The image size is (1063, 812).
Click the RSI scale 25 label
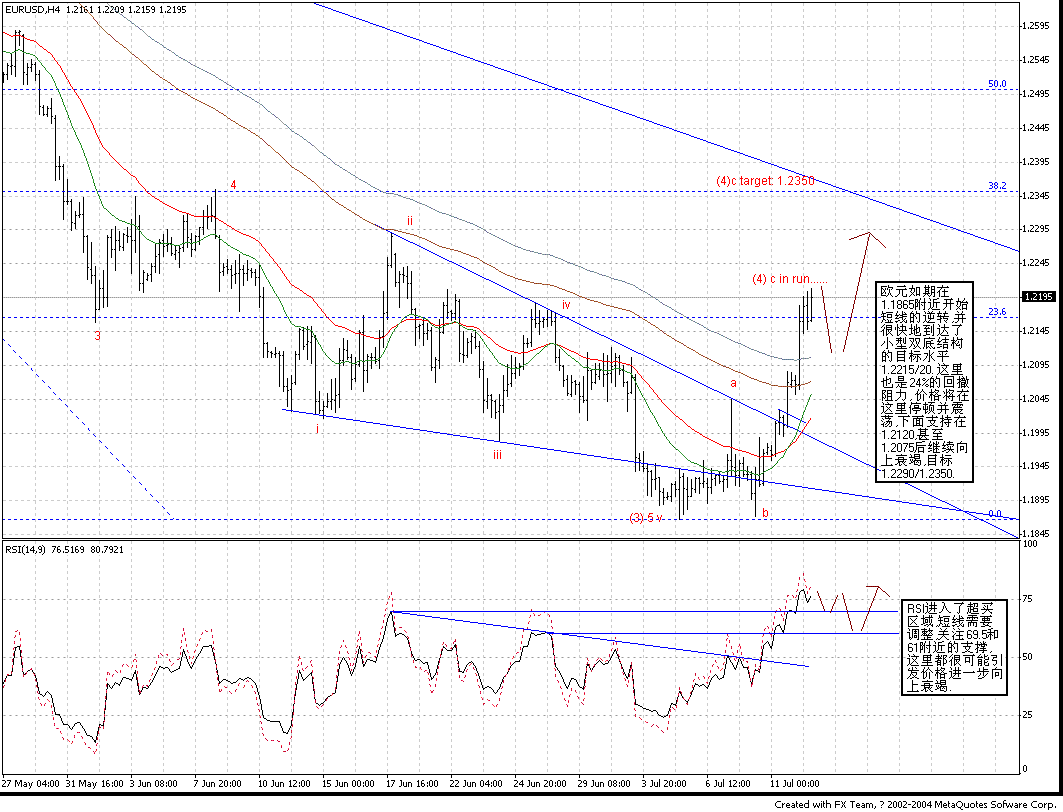click(1028, 714)
